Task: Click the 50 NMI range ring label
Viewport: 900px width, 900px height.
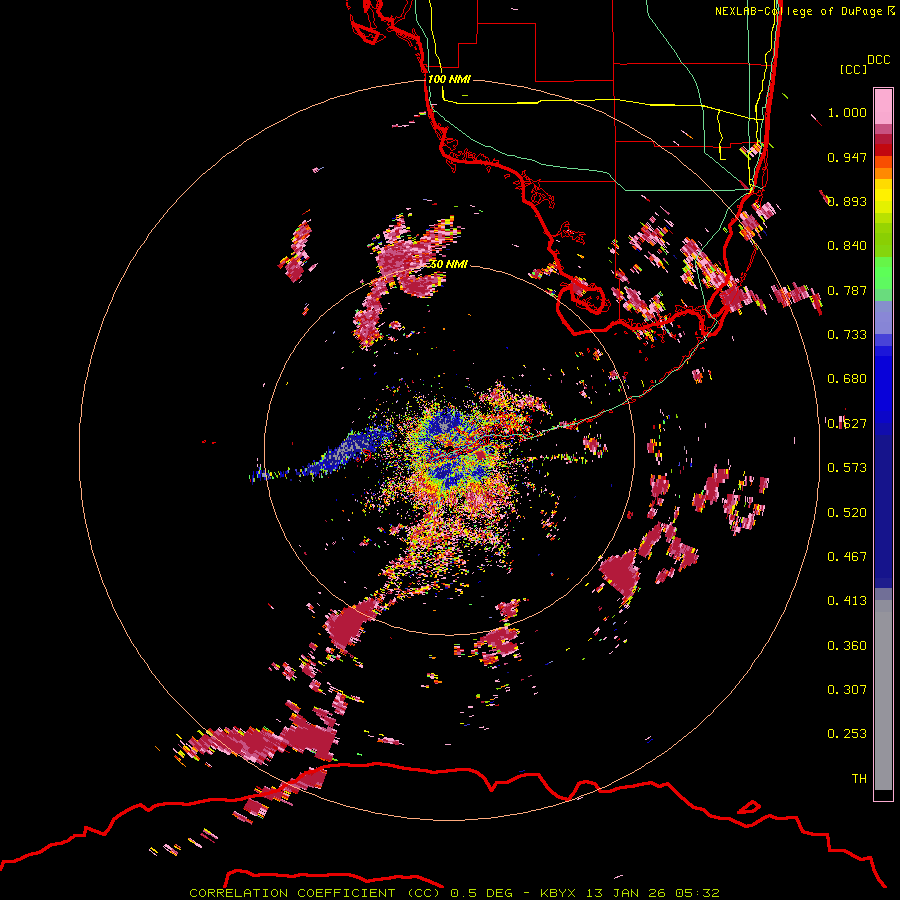Action: coord(448,264)
